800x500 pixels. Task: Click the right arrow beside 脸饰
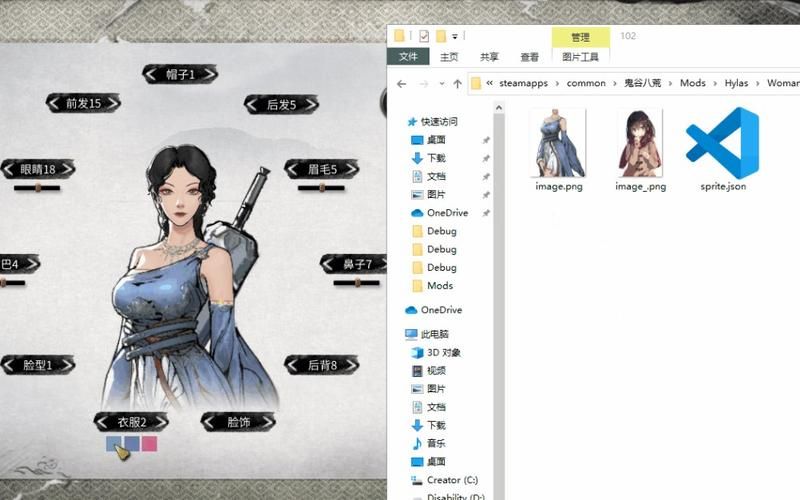tap(267, 422)
